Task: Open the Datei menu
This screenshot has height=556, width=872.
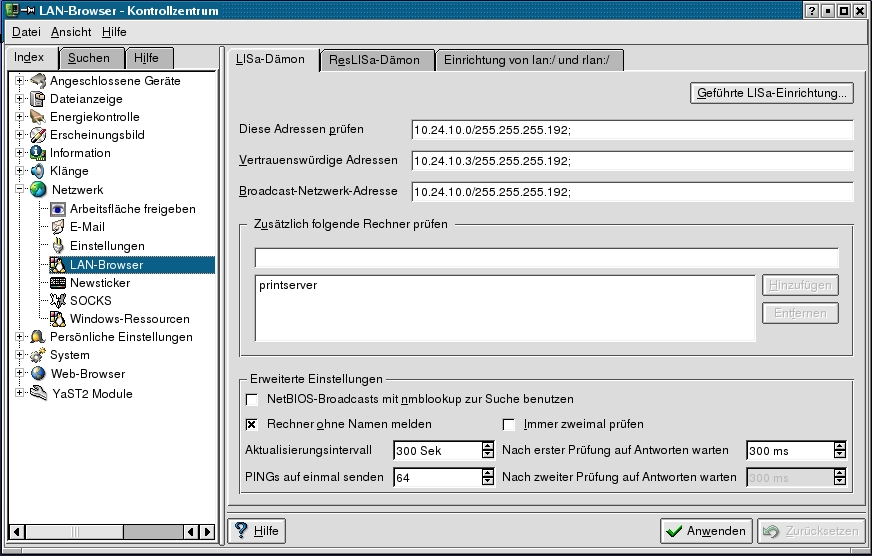Action: (26, 32)
